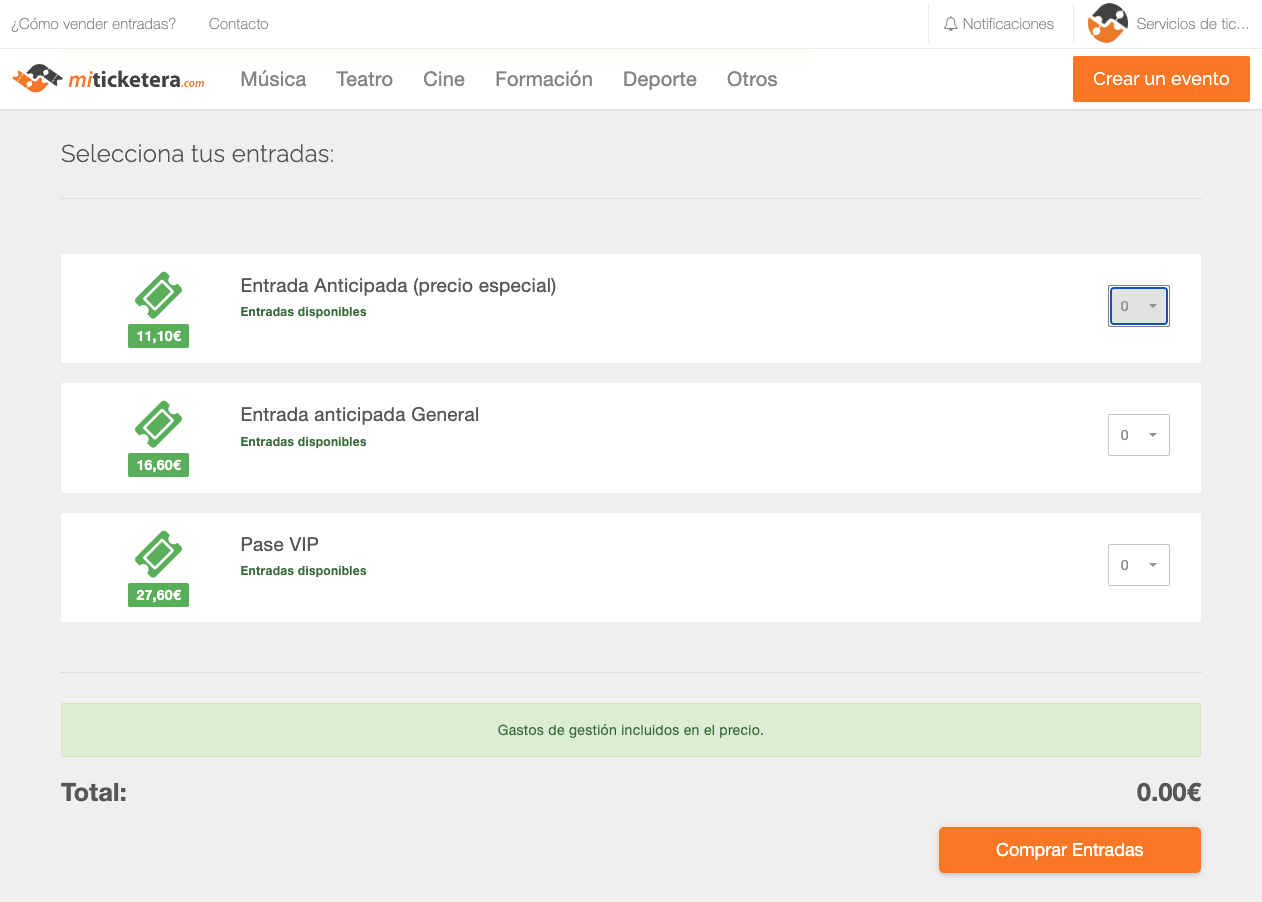Select the Deporte category

(x=659, y=79)
